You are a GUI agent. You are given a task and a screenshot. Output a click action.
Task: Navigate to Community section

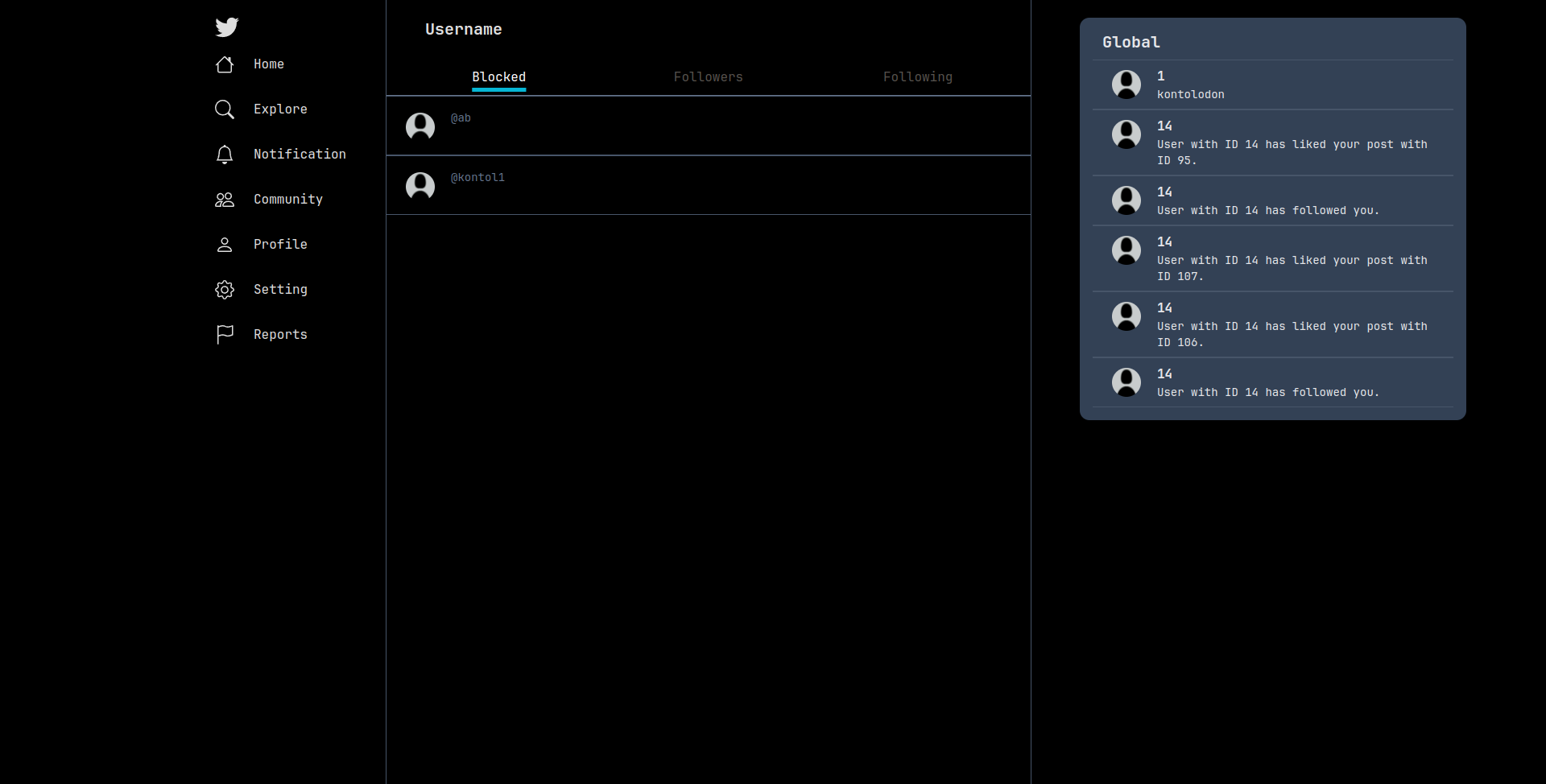(288, 200)
